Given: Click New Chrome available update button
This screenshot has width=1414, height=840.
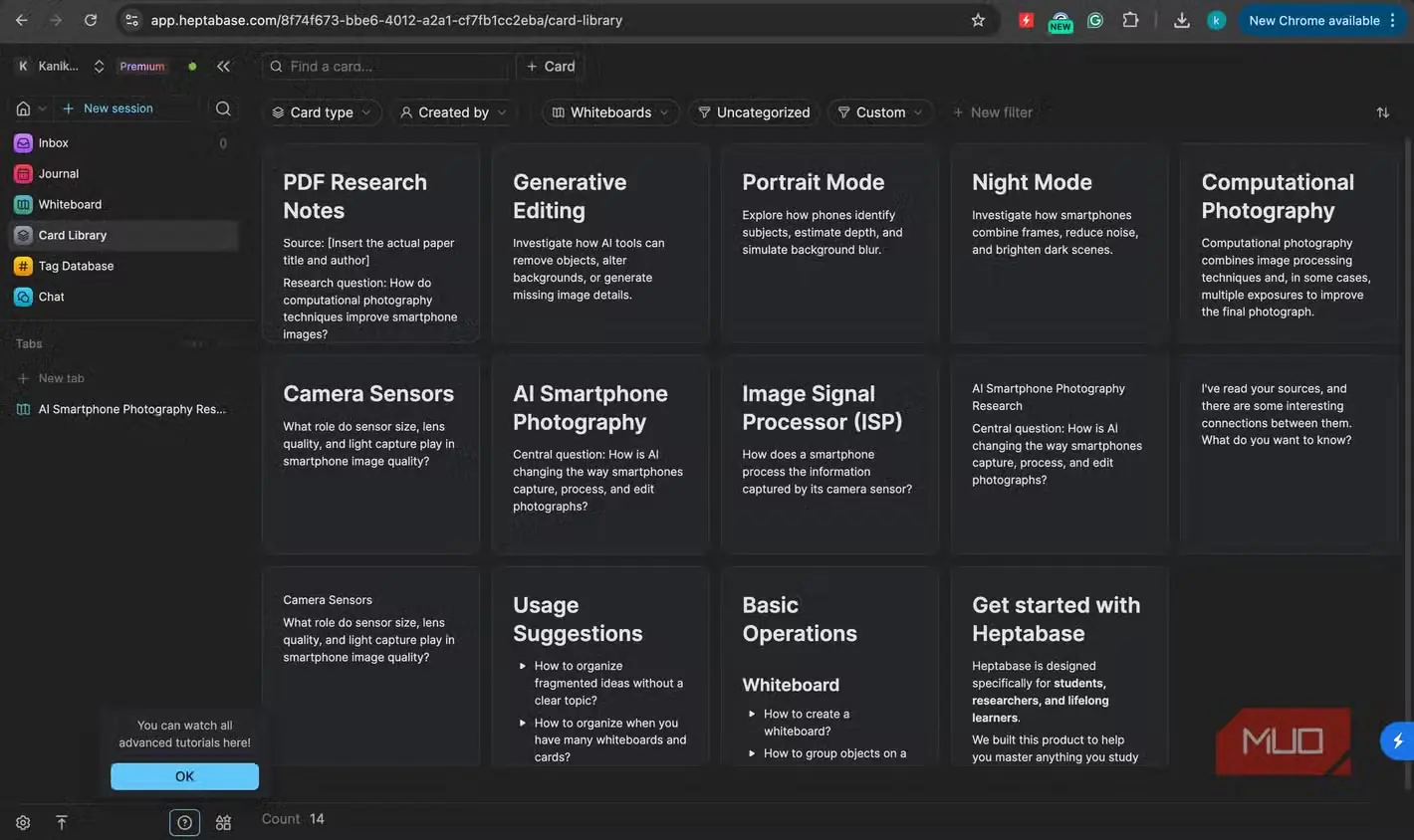Looking at the screenshot, I should click(1320, 20).
